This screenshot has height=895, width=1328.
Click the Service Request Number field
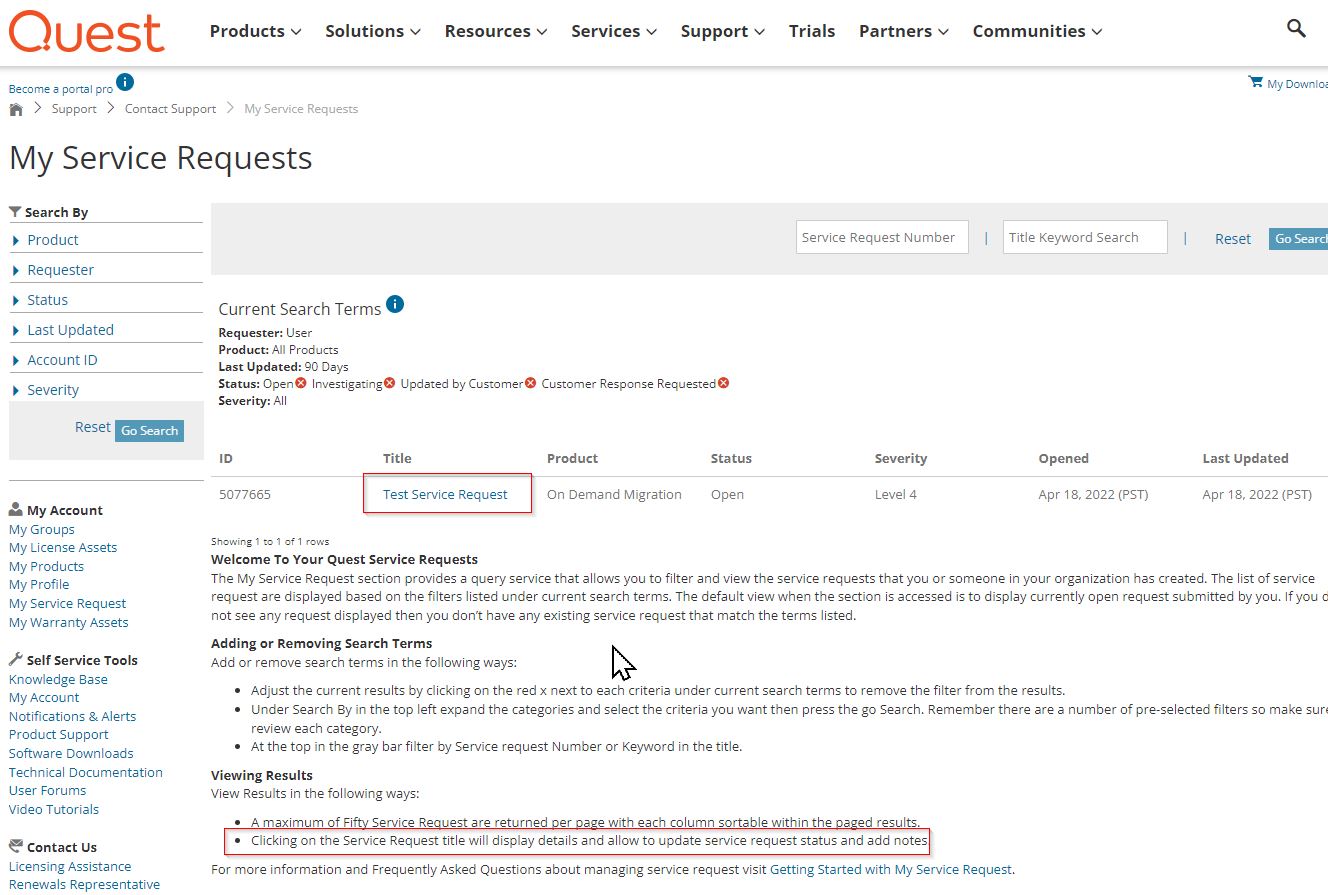pos(882,237)
